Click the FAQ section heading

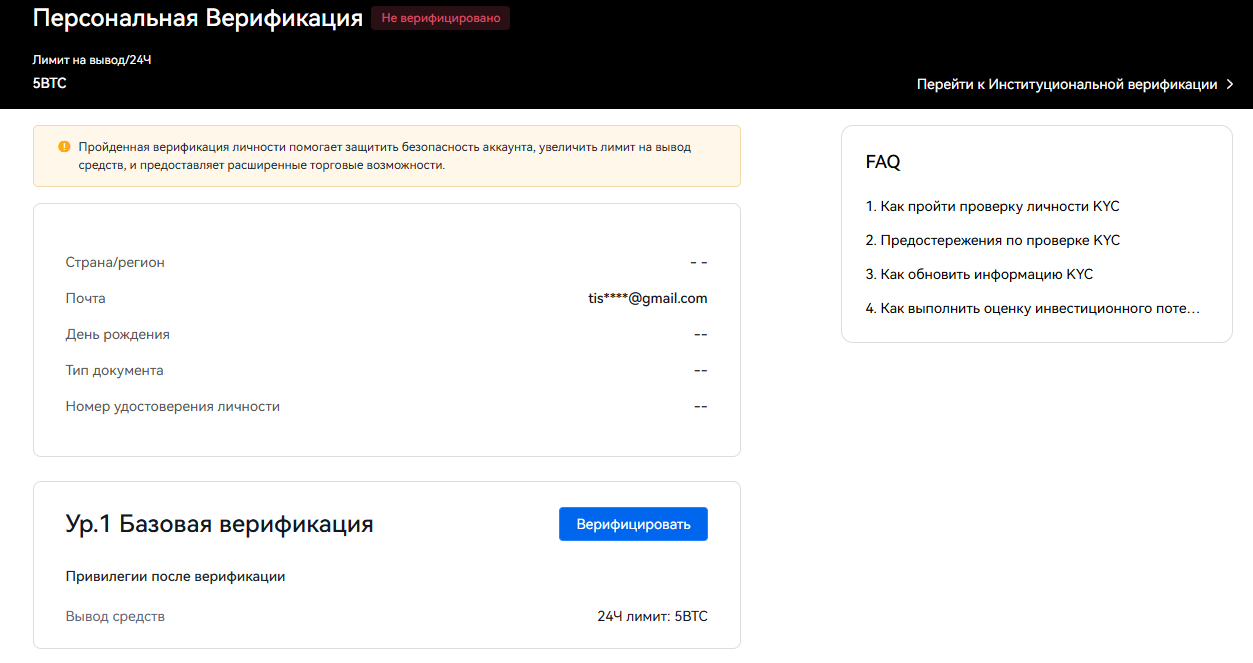[x=882, y=161]
